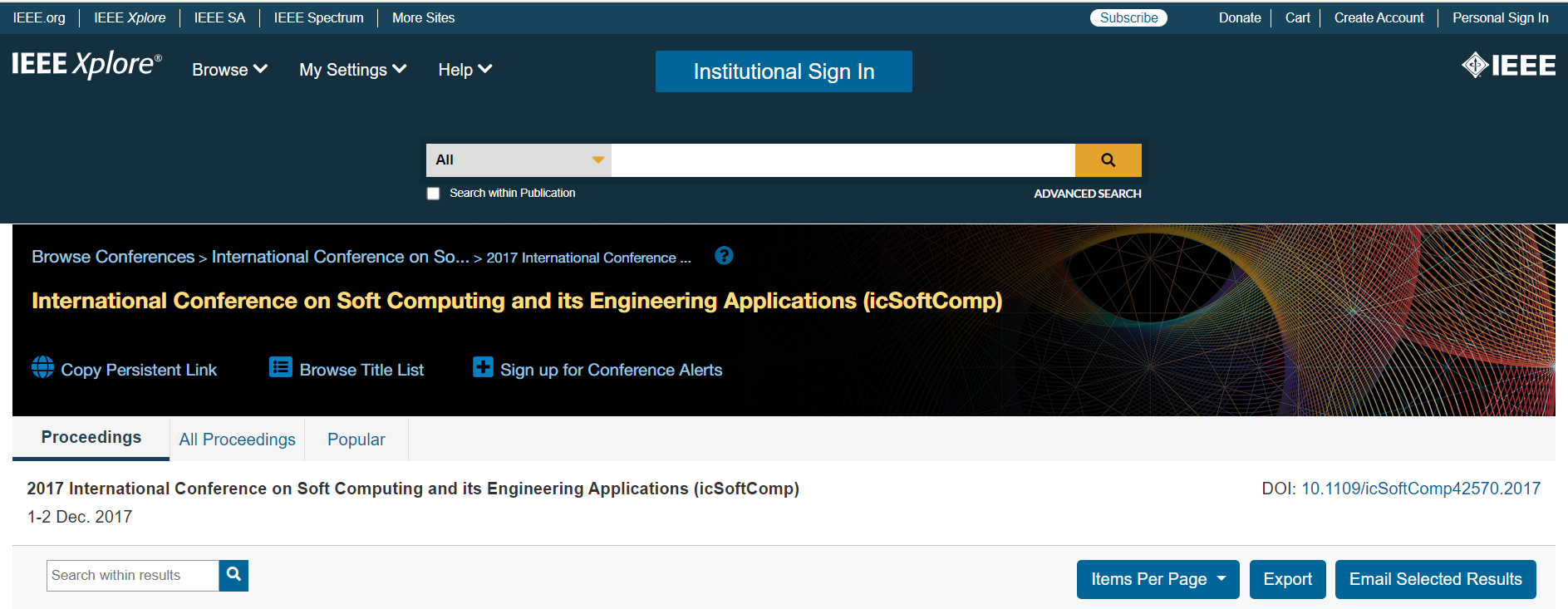Open the All search category dropdown
Image resolution: width=1568 pixels, height=609 pixels.
point(519,160)
